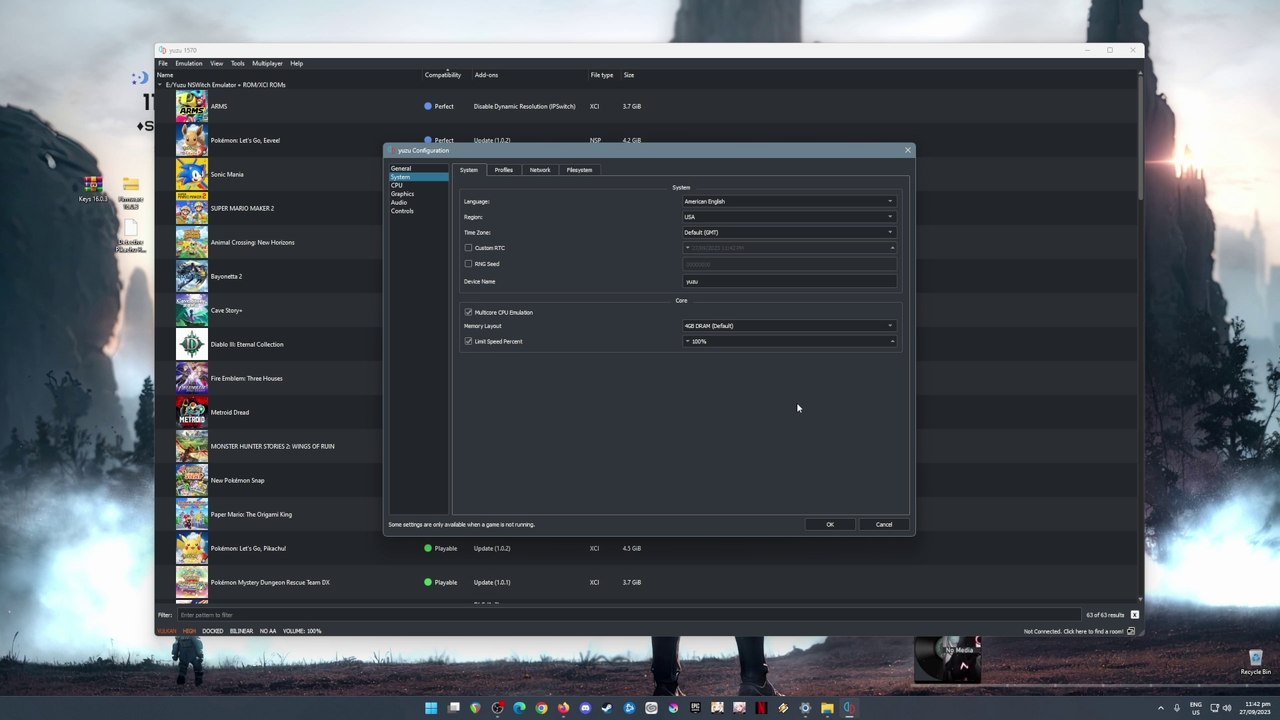Screen dimensions: 1280x720
Task: Click the BILINEAR filter status button
Action: [x=241, y=631]
